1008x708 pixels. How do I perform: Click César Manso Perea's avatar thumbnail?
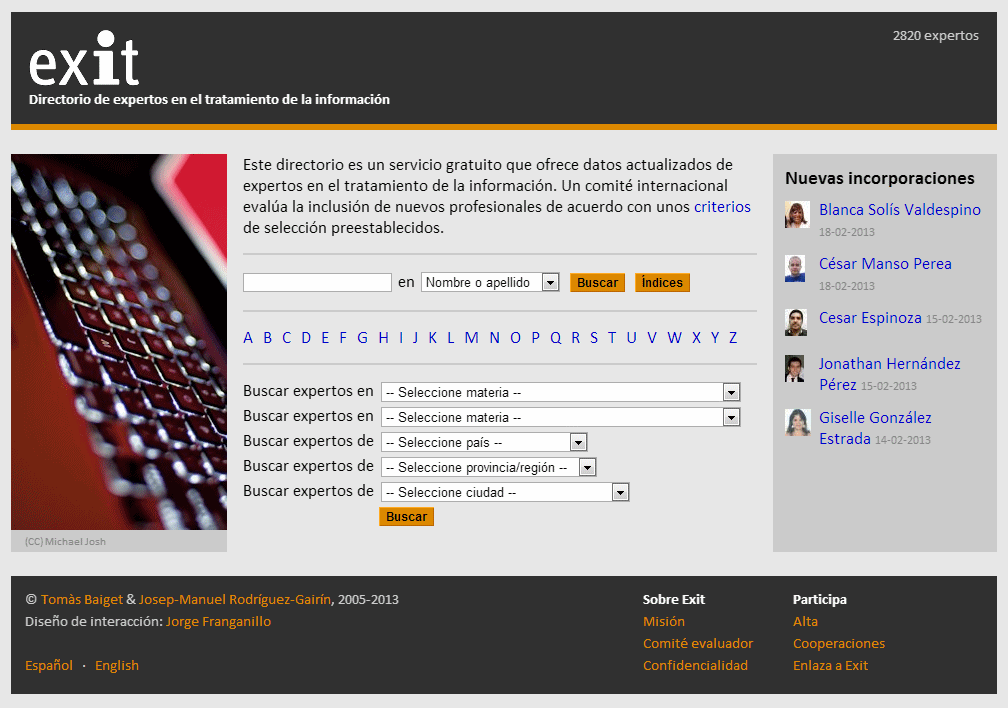[x=795, y=269]
